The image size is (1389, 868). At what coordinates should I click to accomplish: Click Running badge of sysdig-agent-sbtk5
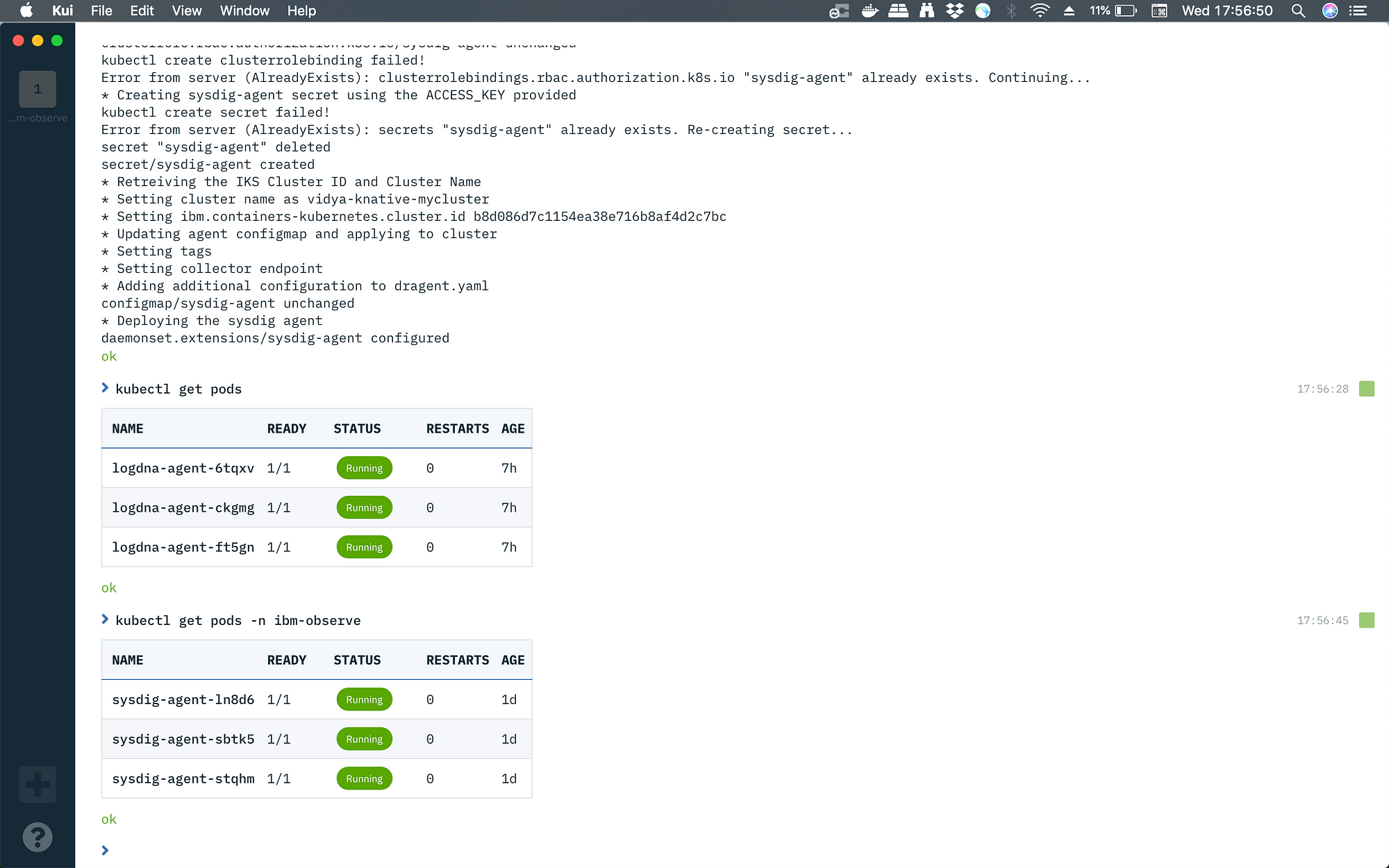(x=365, y=739)
